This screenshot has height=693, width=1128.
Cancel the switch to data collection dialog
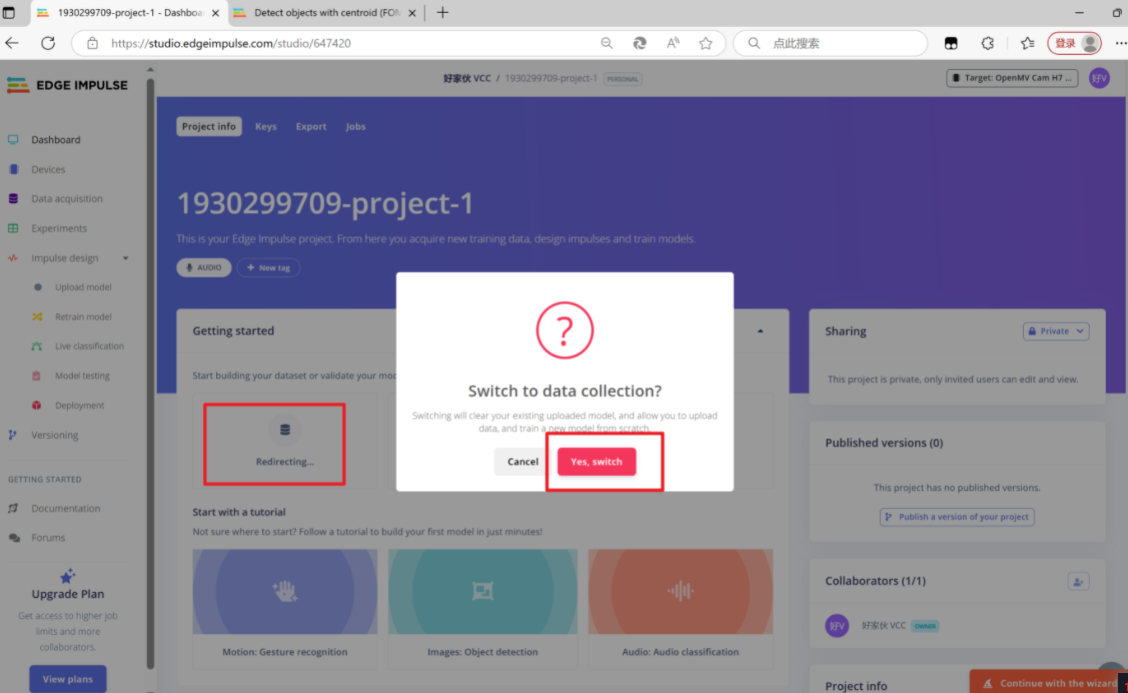coord(522,461)
